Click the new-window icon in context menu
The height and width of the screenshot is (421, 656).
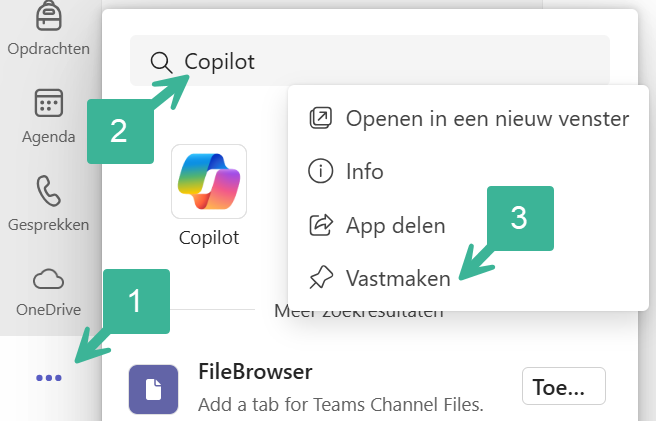click(x=320, y=118)
